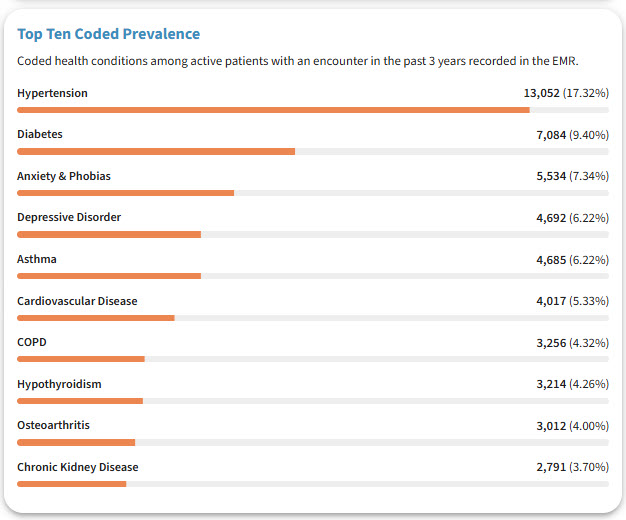Select the Cardiovascular Disease label
The width and height of the screenshot is (626, 520).
point(77,301)
